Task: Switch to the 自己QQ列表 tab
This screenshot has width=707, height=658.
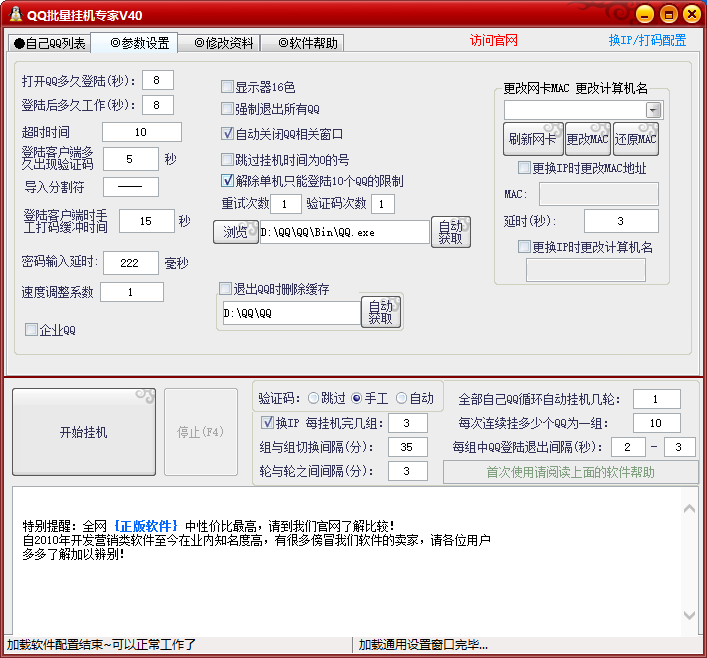Action: click(49, 43)
